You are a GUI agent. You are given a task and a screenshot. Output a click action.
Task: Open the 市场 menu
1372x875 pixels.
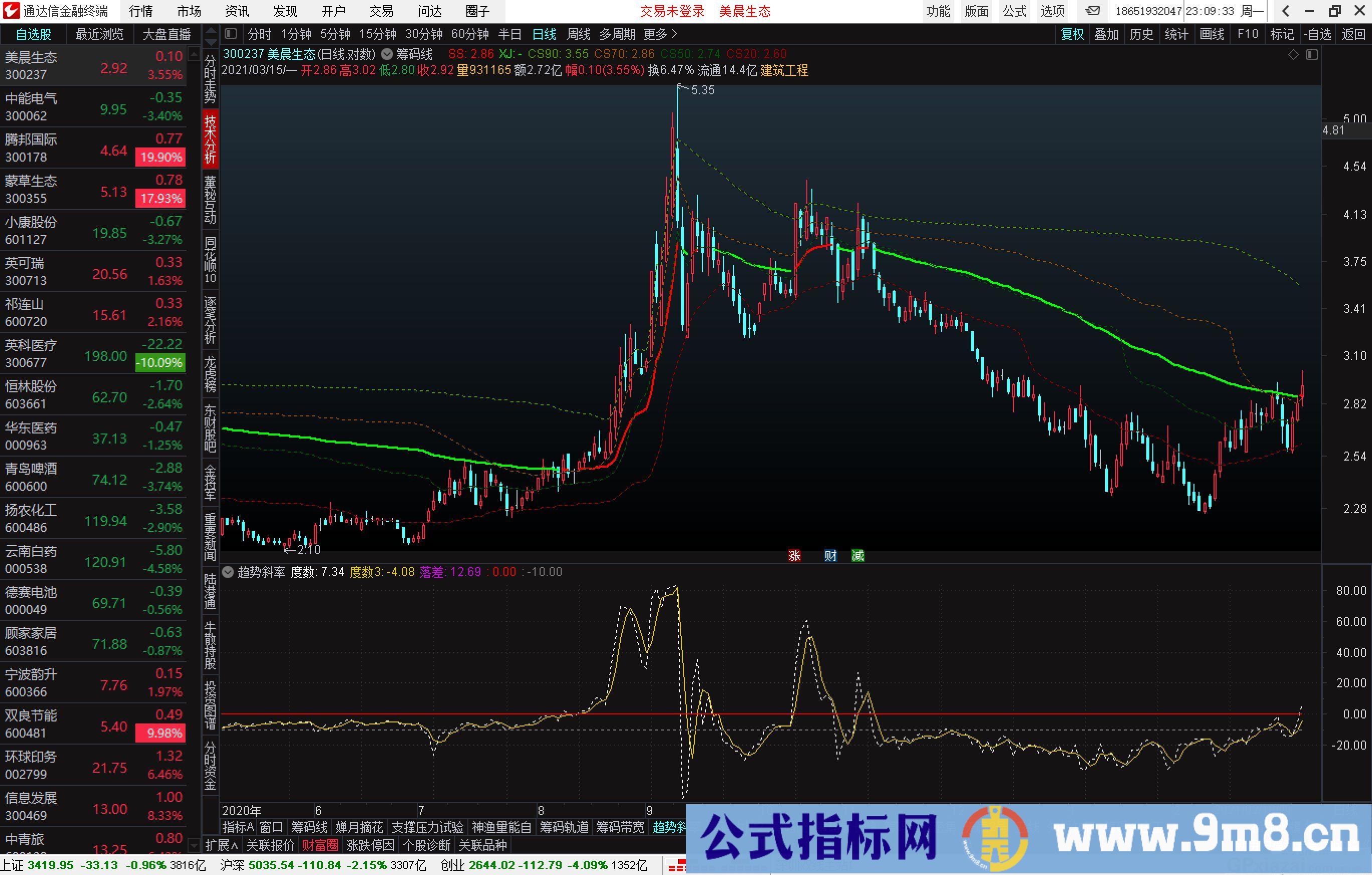click(189, 11)
